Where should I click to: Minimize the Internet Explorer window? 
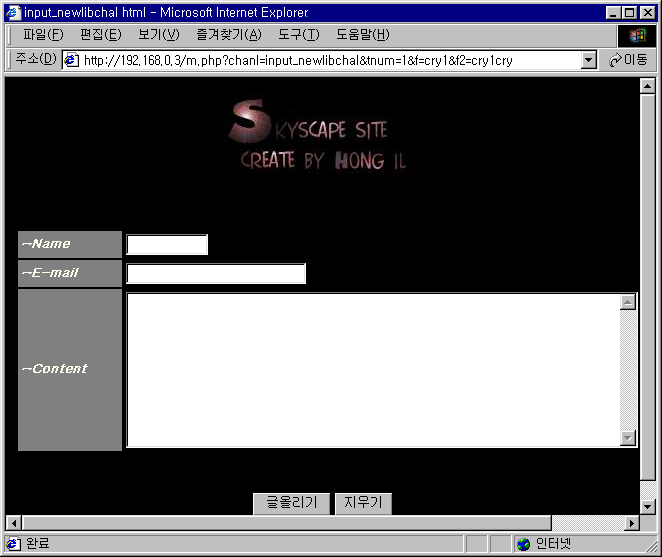(x=613, y=13)
